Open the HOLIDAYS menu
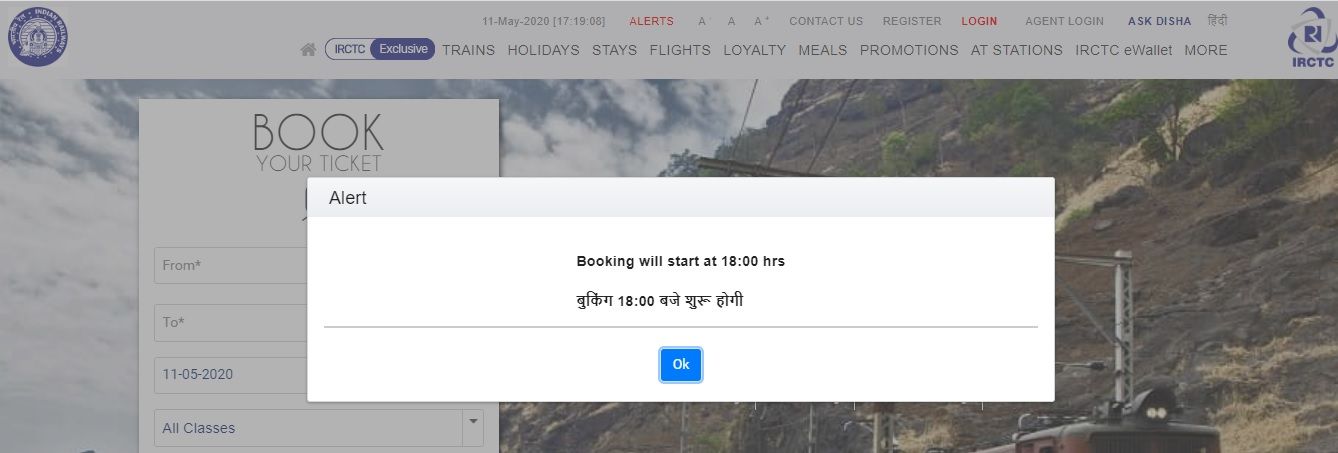The image size is (1338, 453). click(543, 50)
